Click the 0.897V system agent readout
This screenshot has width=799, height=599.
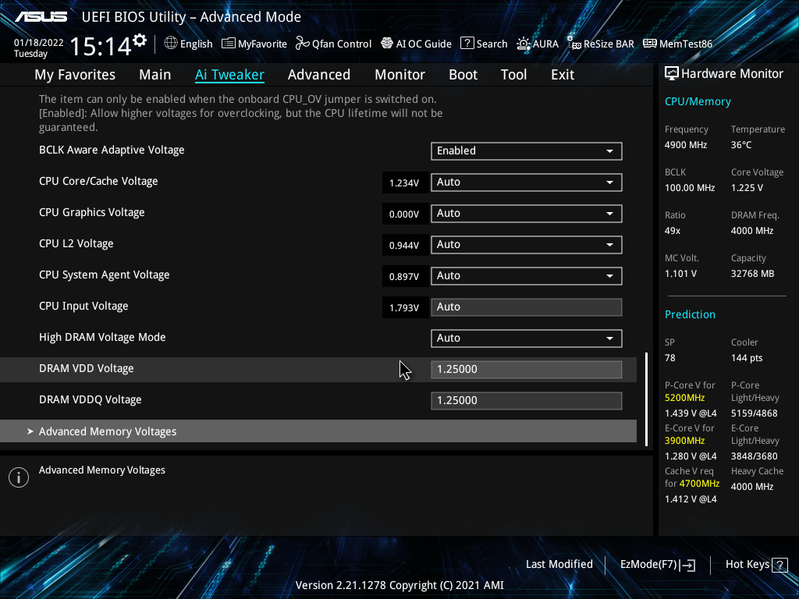click(x=404, y=276)
